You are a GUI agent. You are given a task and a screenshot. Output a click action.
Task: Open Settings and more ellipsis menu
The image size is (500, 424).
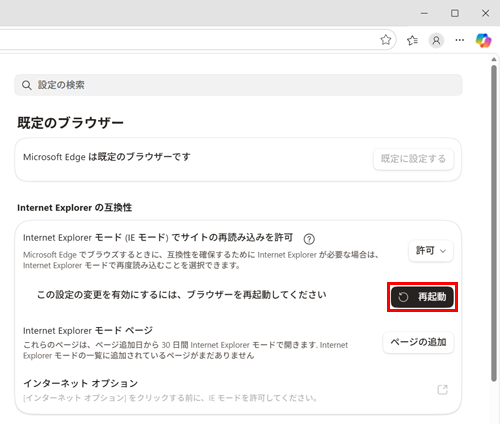(x=460, y=40)
